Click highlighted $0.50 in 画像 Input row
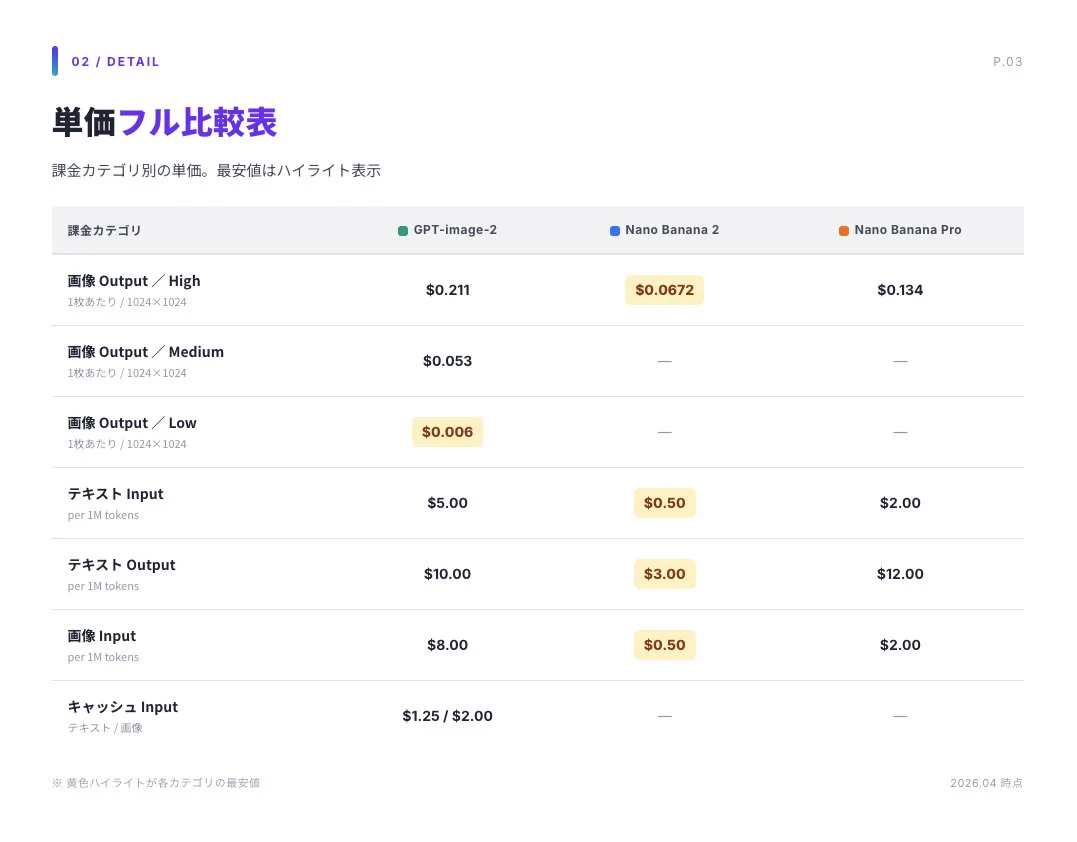This screenshot has height=842, width=1077. [664, 645]
